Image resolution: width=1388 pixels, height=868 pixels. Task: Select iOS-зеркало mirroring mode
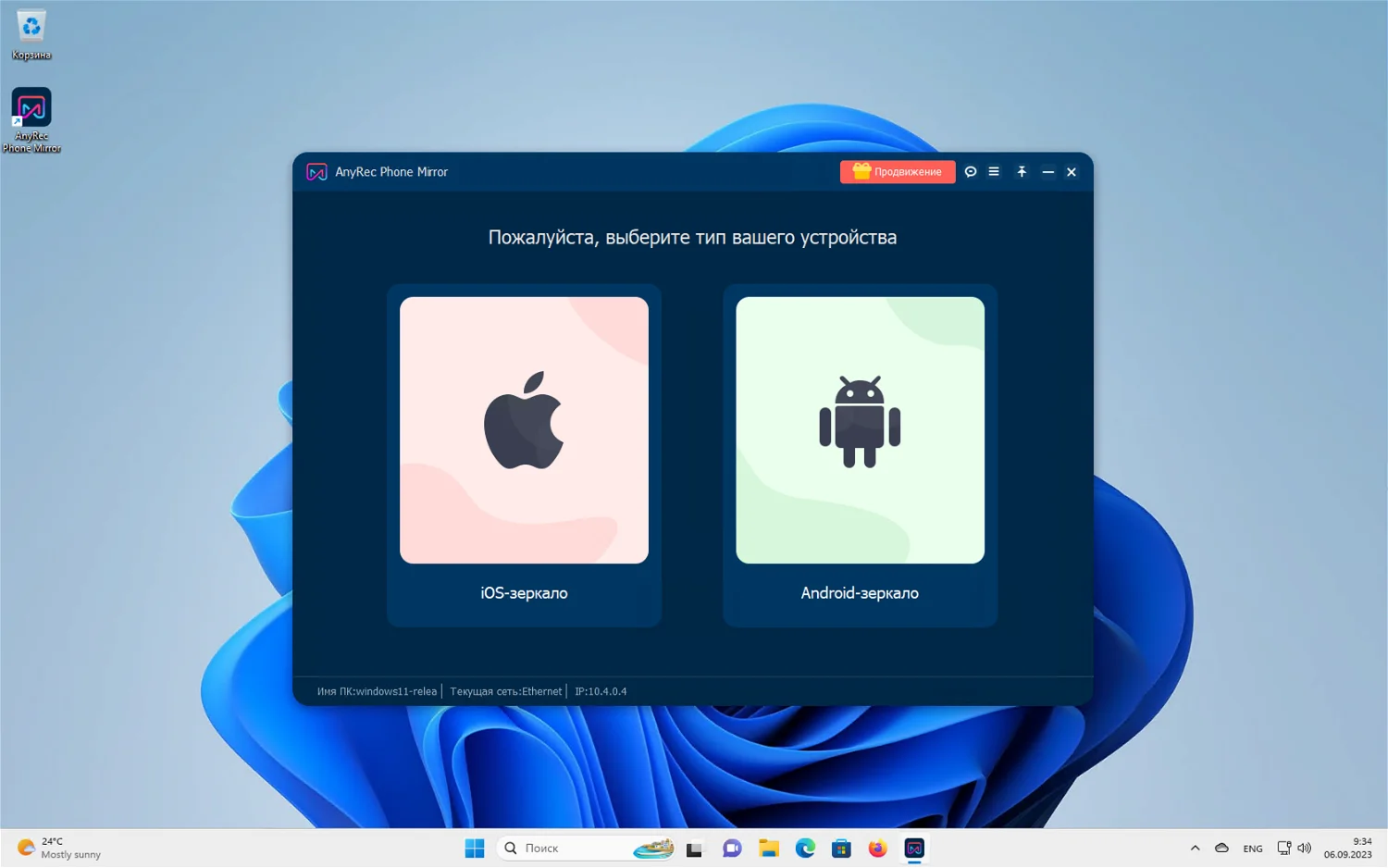point(524,593)
